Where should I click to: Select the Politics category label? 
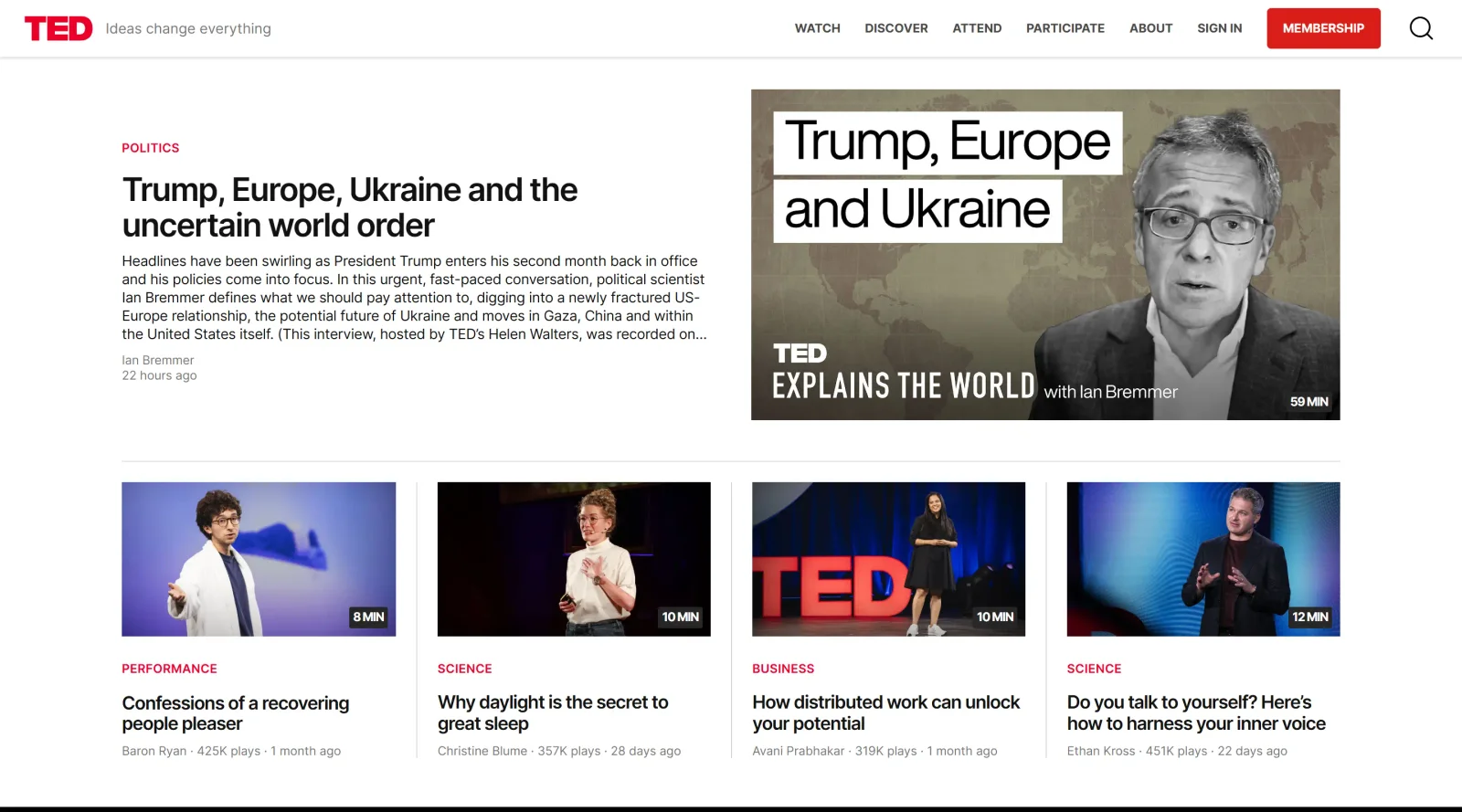tap(151, 148)
